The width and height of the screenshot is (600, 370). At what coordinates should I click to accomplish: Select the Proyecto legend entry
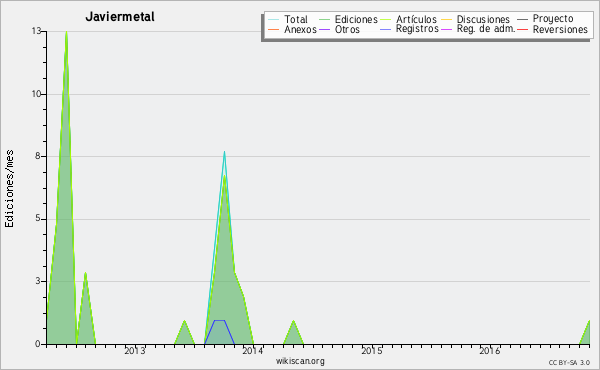545,19
